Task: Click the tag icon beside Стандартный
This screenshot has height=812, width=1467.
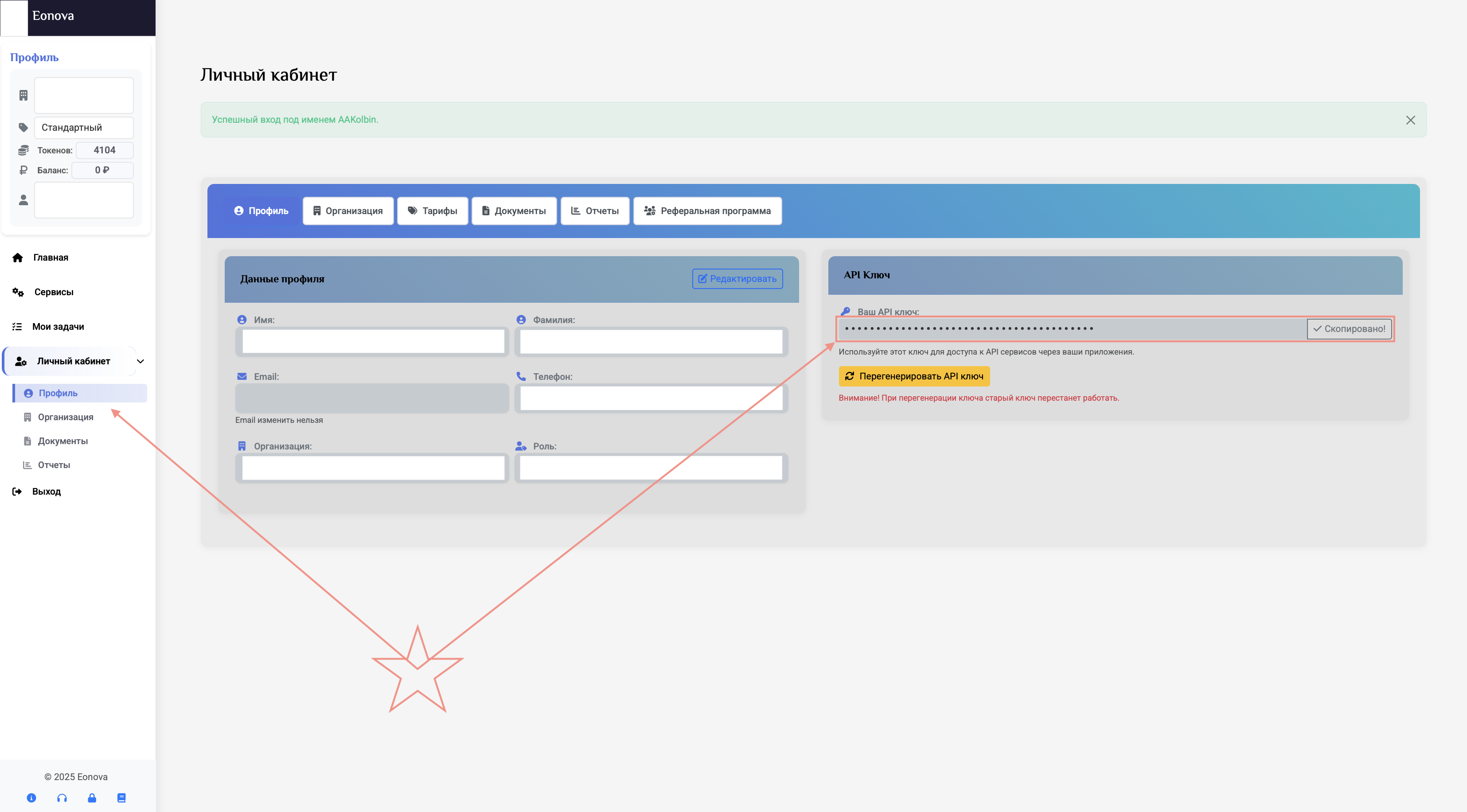Action: point(23,128)
